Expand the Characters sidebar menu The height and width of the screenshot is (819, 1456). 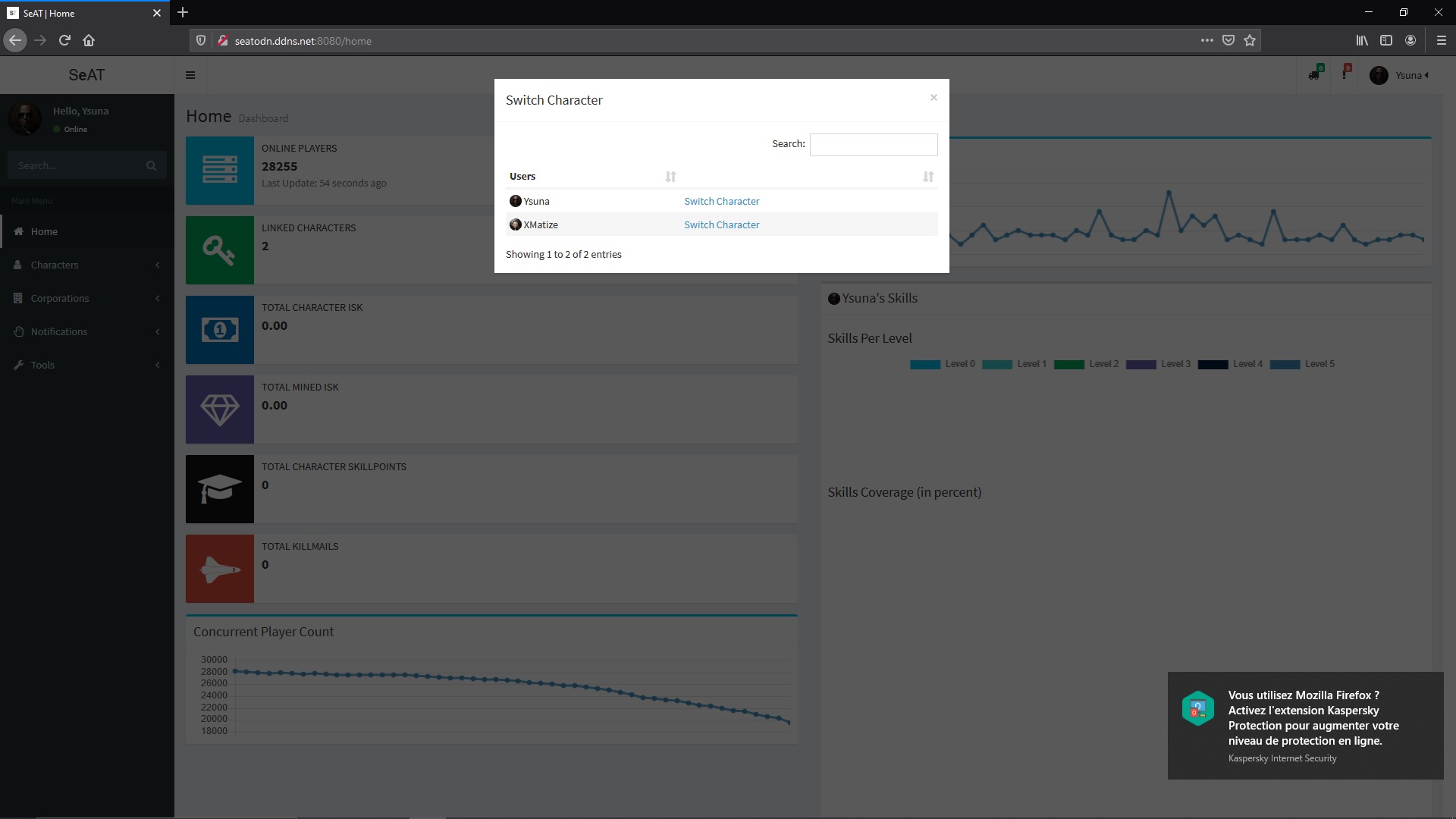55,265
